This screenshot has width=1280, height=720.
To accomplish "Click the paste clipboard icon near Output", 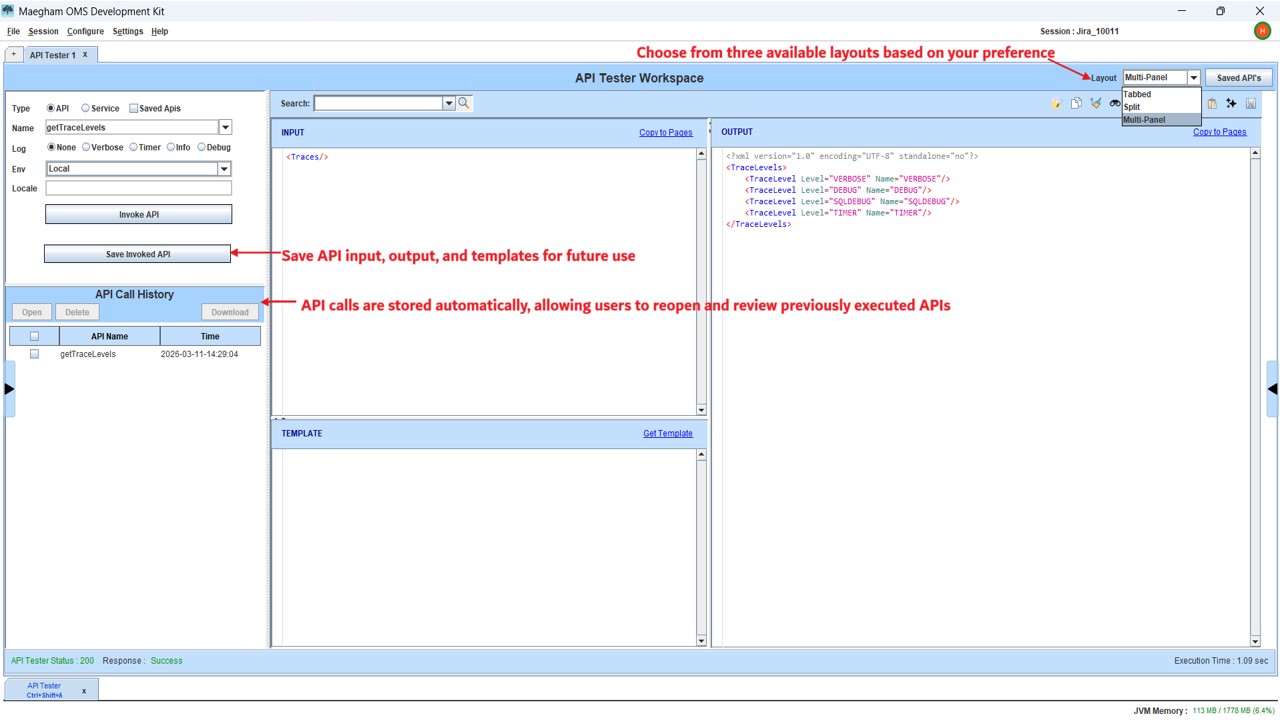I will [1212, 103].
